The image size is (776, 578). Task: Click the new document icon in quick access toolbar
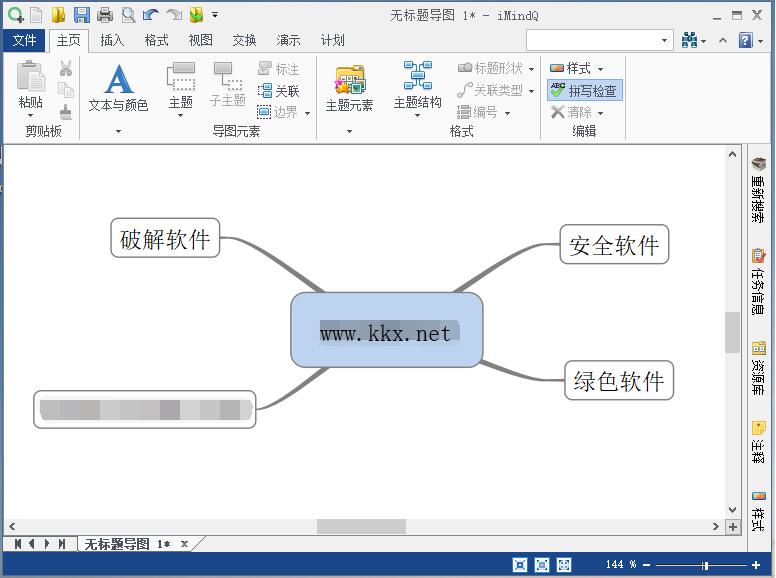[x=36, y=15]
